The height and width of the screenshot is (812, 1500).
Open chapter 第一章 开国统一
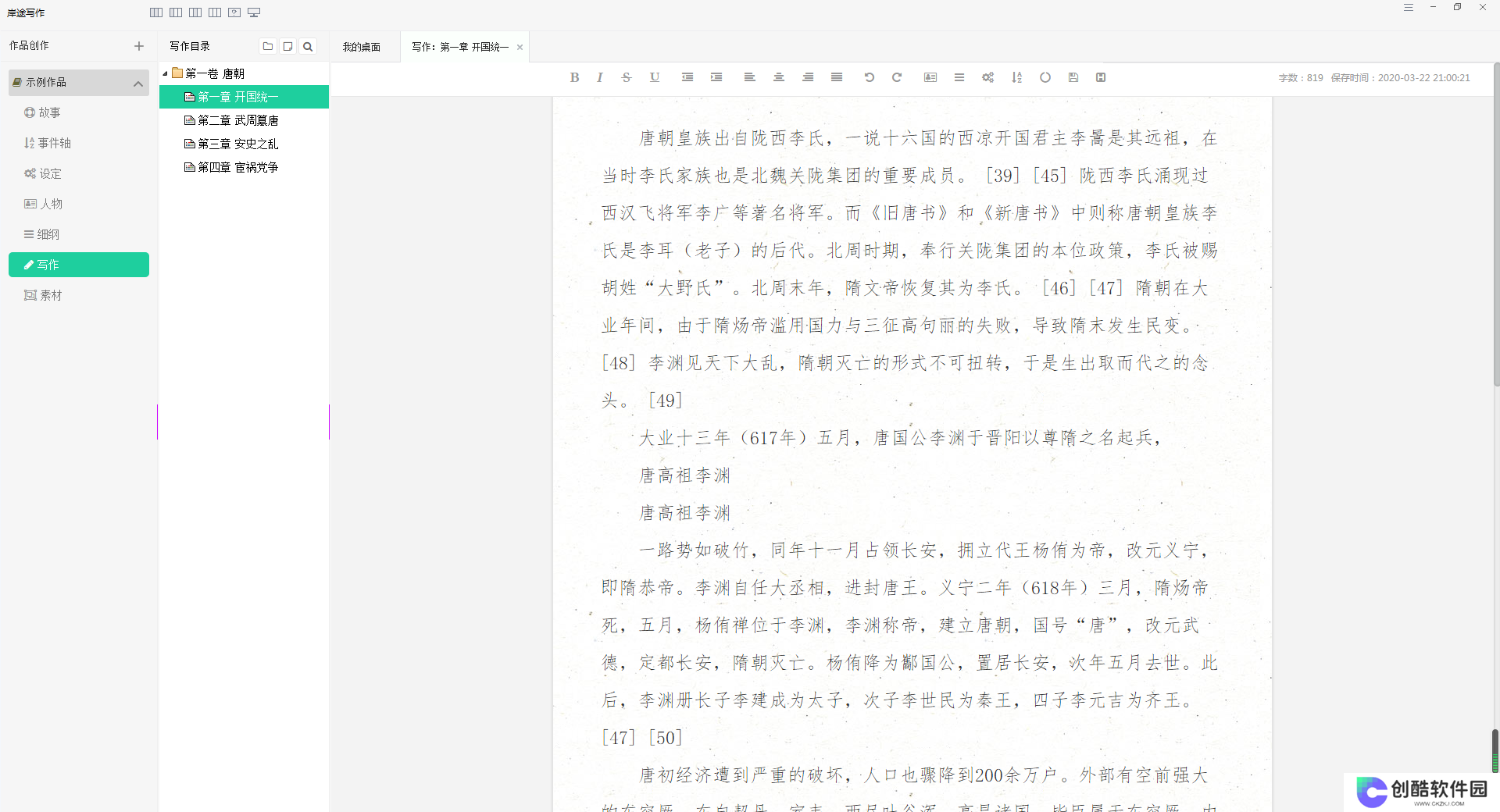(x=244, y=97)
